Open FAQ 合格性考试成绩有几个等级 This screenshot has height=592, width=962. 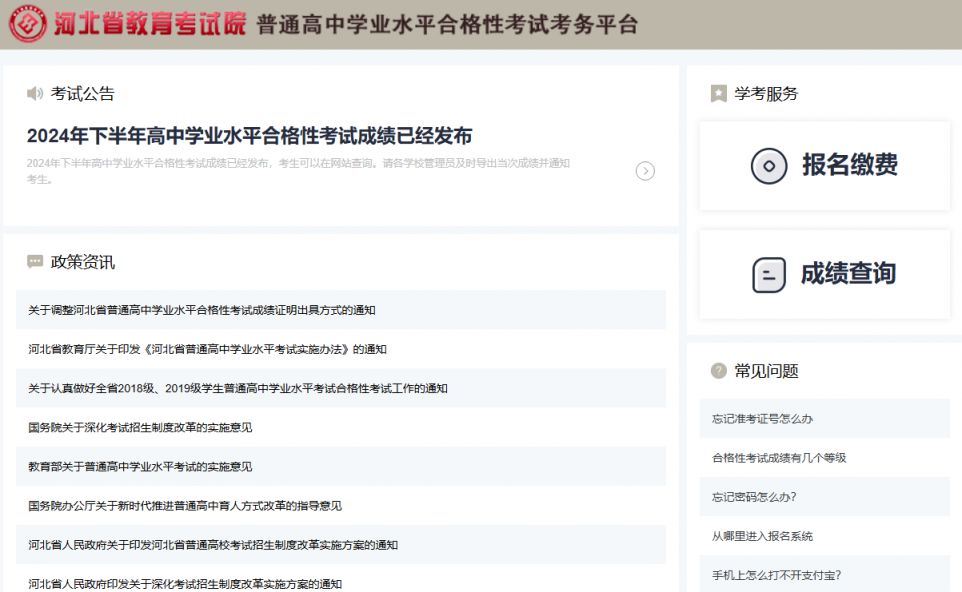tap(825, 458)
